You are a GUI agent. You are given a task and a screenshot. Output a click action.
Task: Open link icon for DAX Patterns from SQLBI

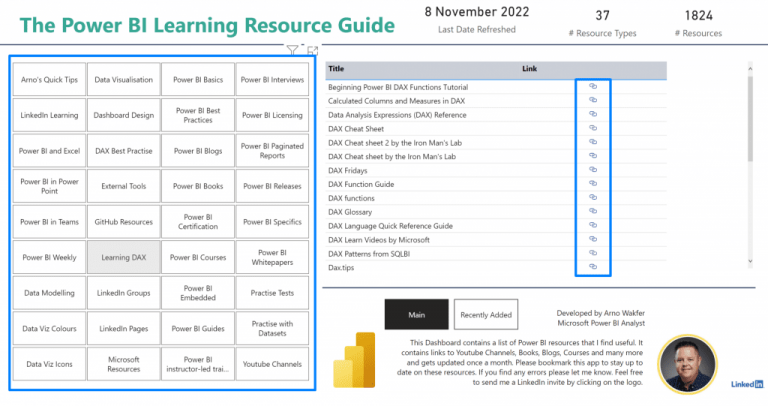[x=593, y=253]
